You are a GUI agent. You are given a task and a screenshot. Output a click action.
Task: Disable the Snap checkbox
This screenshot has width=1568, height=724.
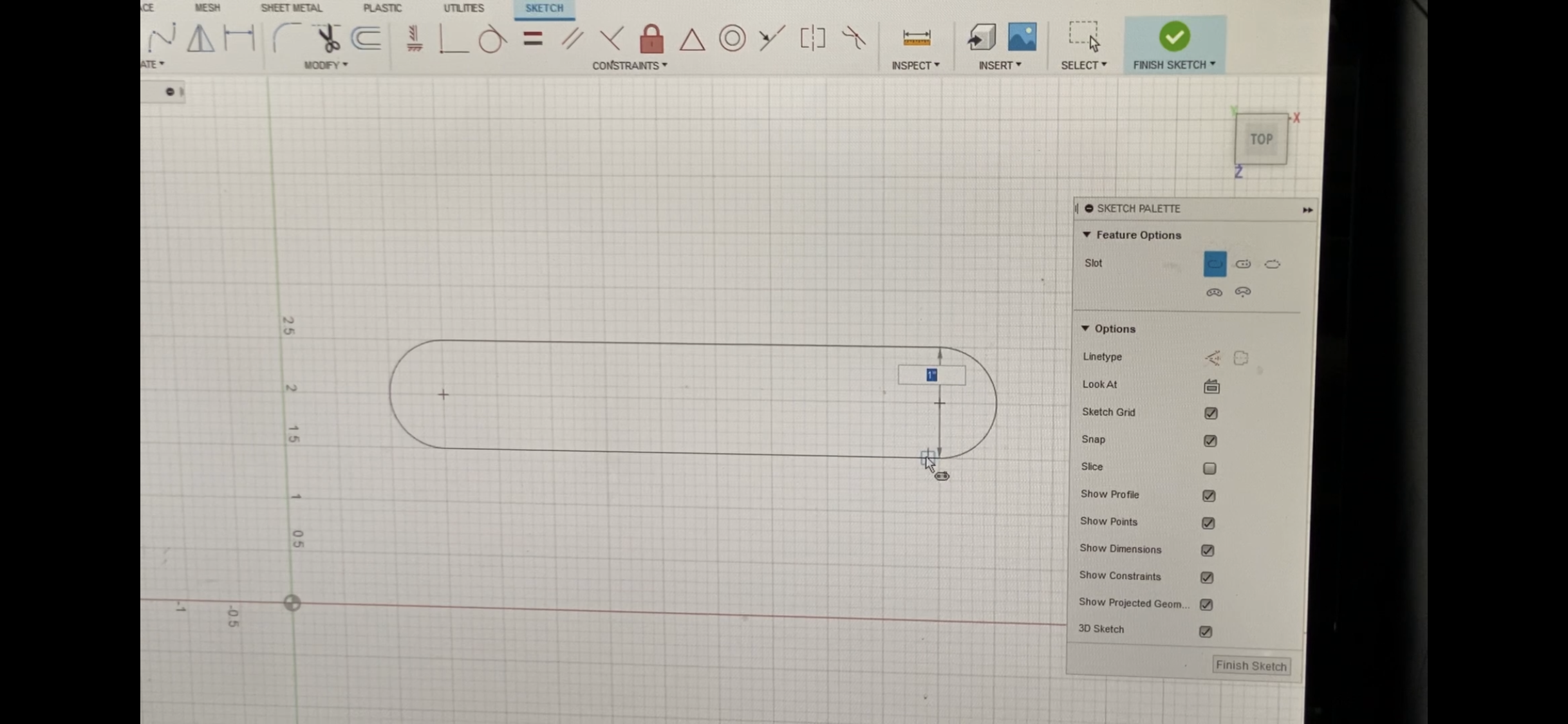[1210, 441]
